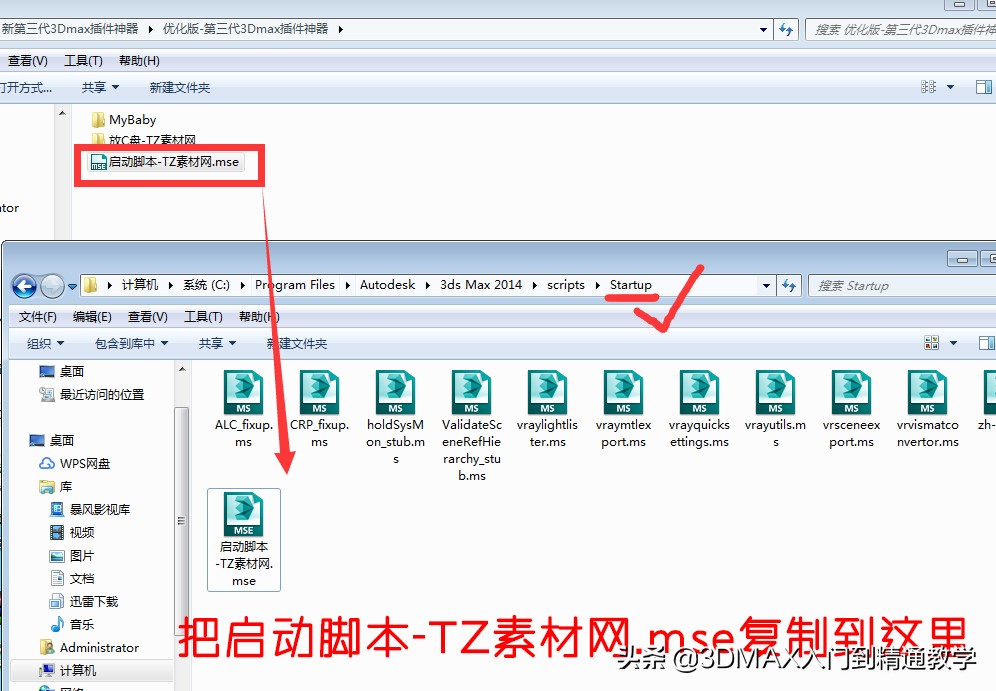Click the 系统 (C:) breadcrumb
The image size is (996, 691).
pos(206,285)
